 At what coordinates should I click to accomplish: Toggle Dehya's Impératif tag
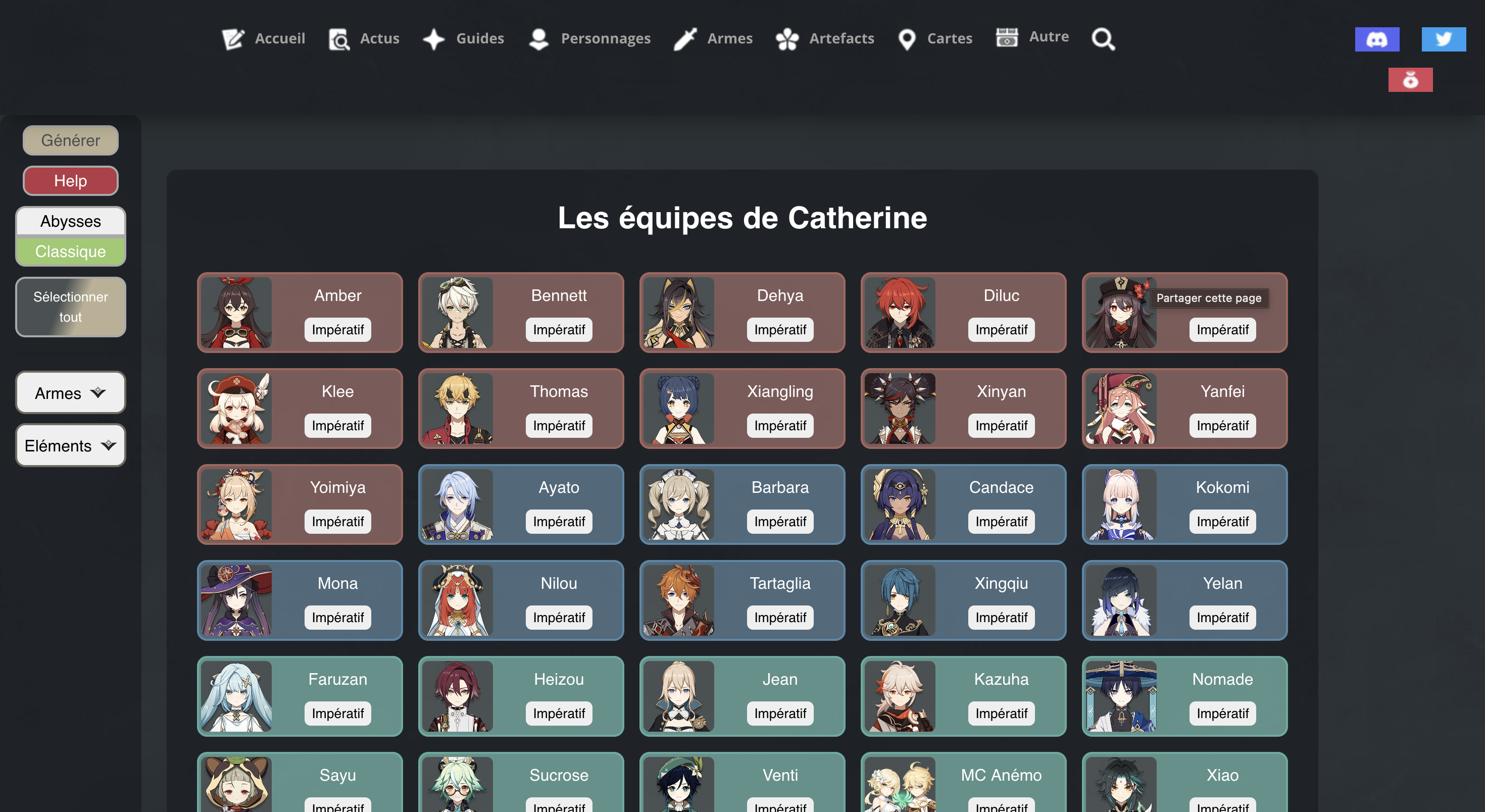pyautogui.click(x=780, y=330)
